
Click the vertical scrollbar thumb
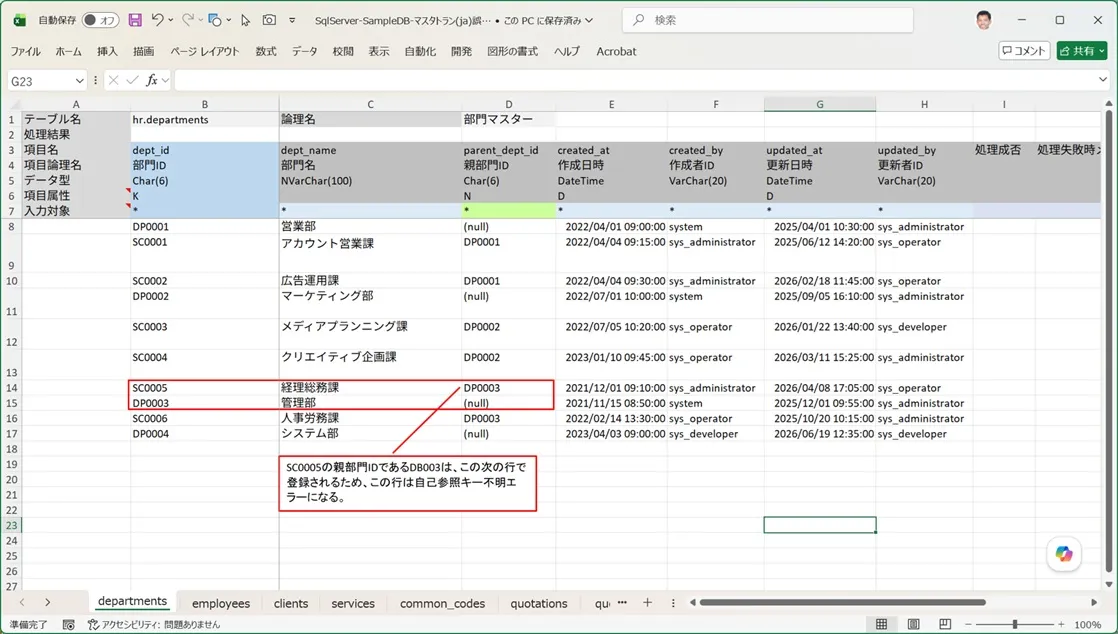(1109, 340)
